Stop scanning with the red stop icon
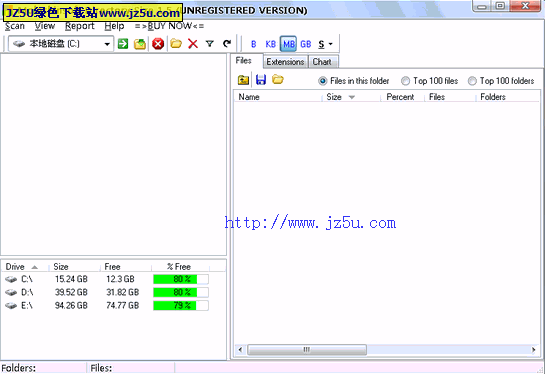Image resolution: width=545 pixels, height=374 pixels. click(x=158, y=44)
